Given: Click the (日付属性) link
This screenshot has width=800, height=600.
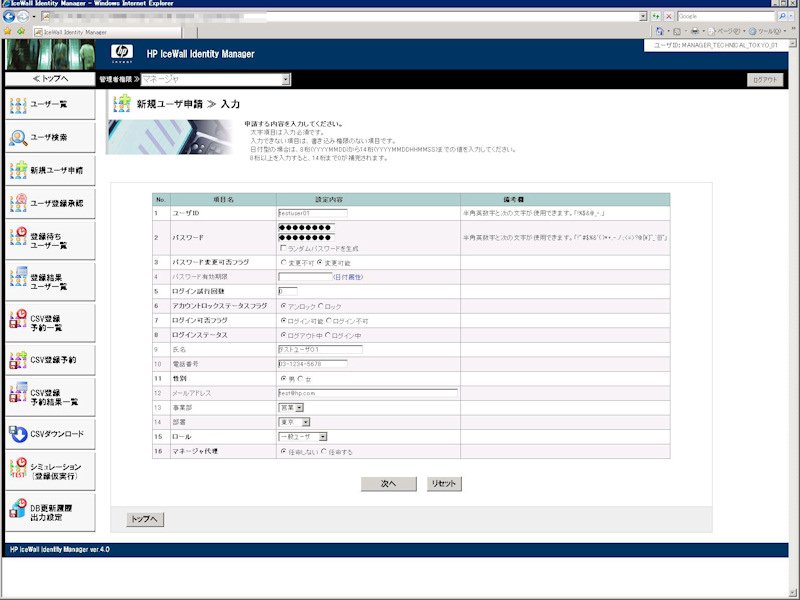Looking at the screenshot, I should pos(348,277).
